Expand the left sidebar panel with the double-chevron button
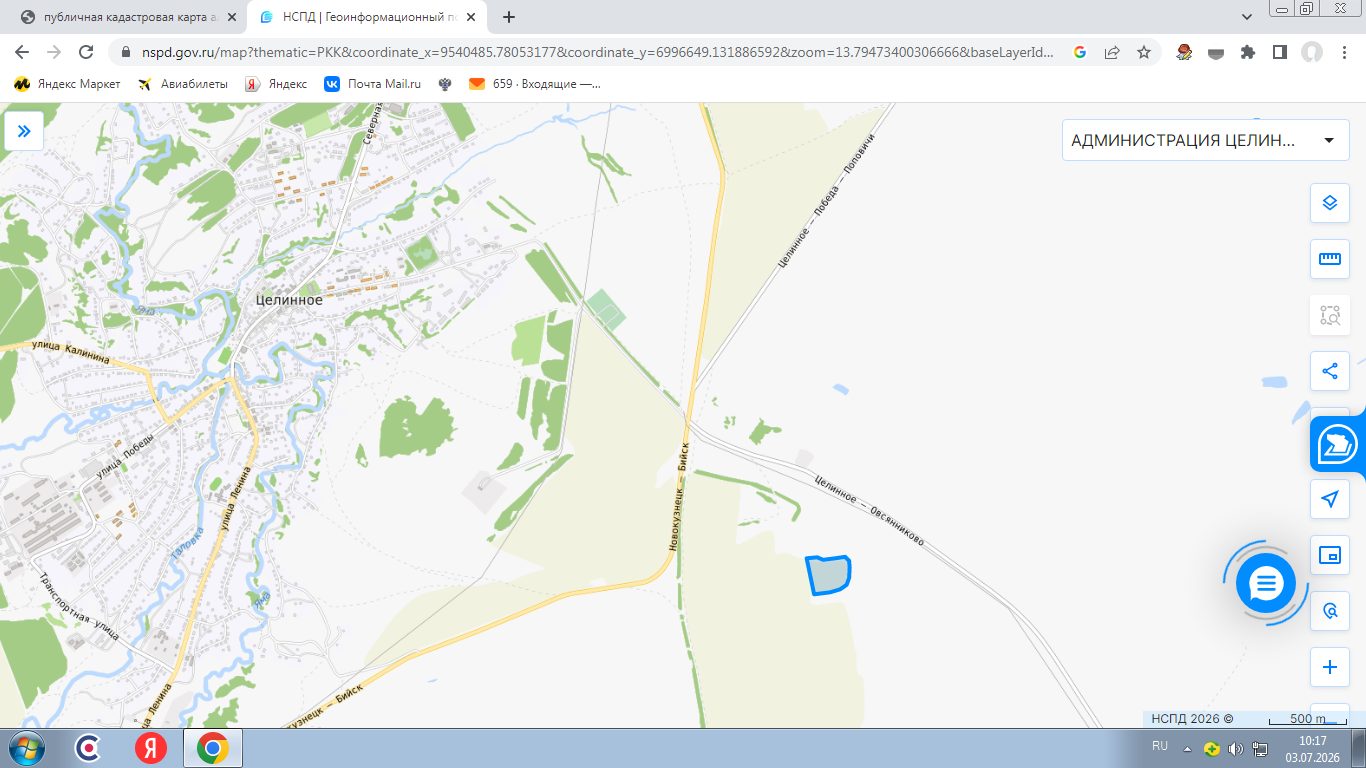The image size is (1366, 768). click(24, 131)
